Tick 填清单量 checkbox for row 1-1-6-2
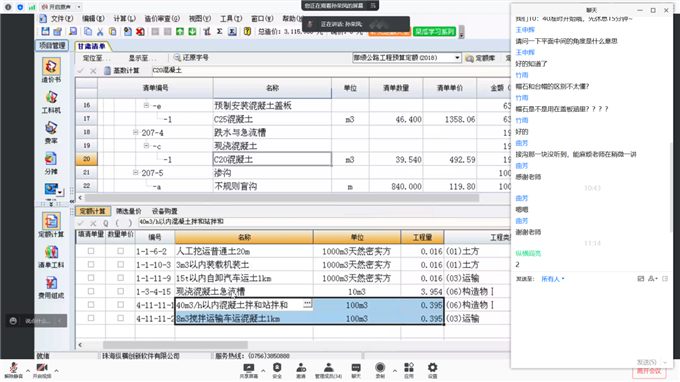 point(91,251)
